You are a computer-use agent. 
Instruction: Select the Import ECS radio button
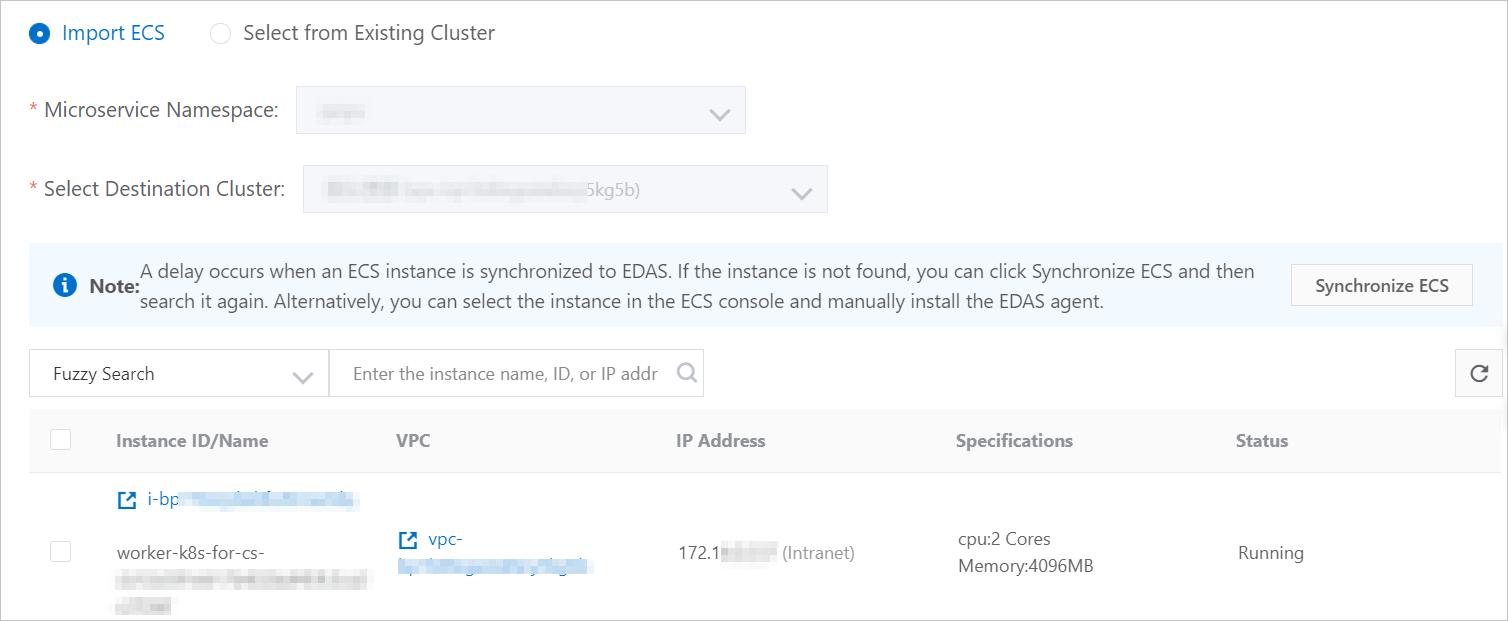point(40,34)
